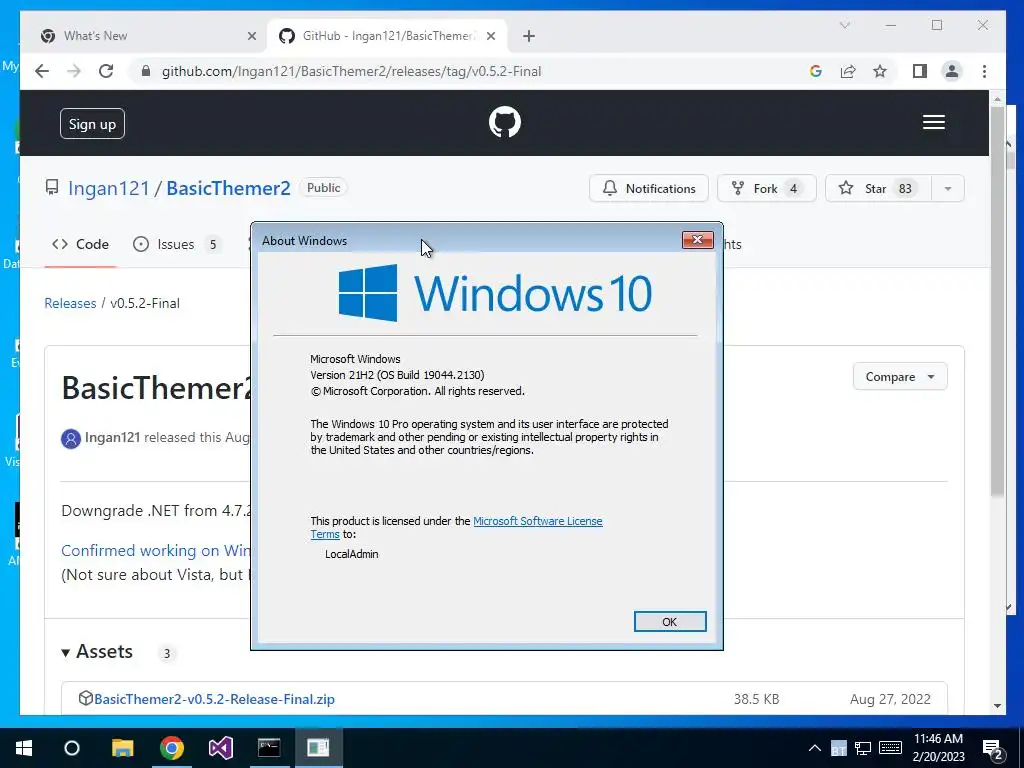Click the touch keyboard tray icon

[x=890, y=748]
